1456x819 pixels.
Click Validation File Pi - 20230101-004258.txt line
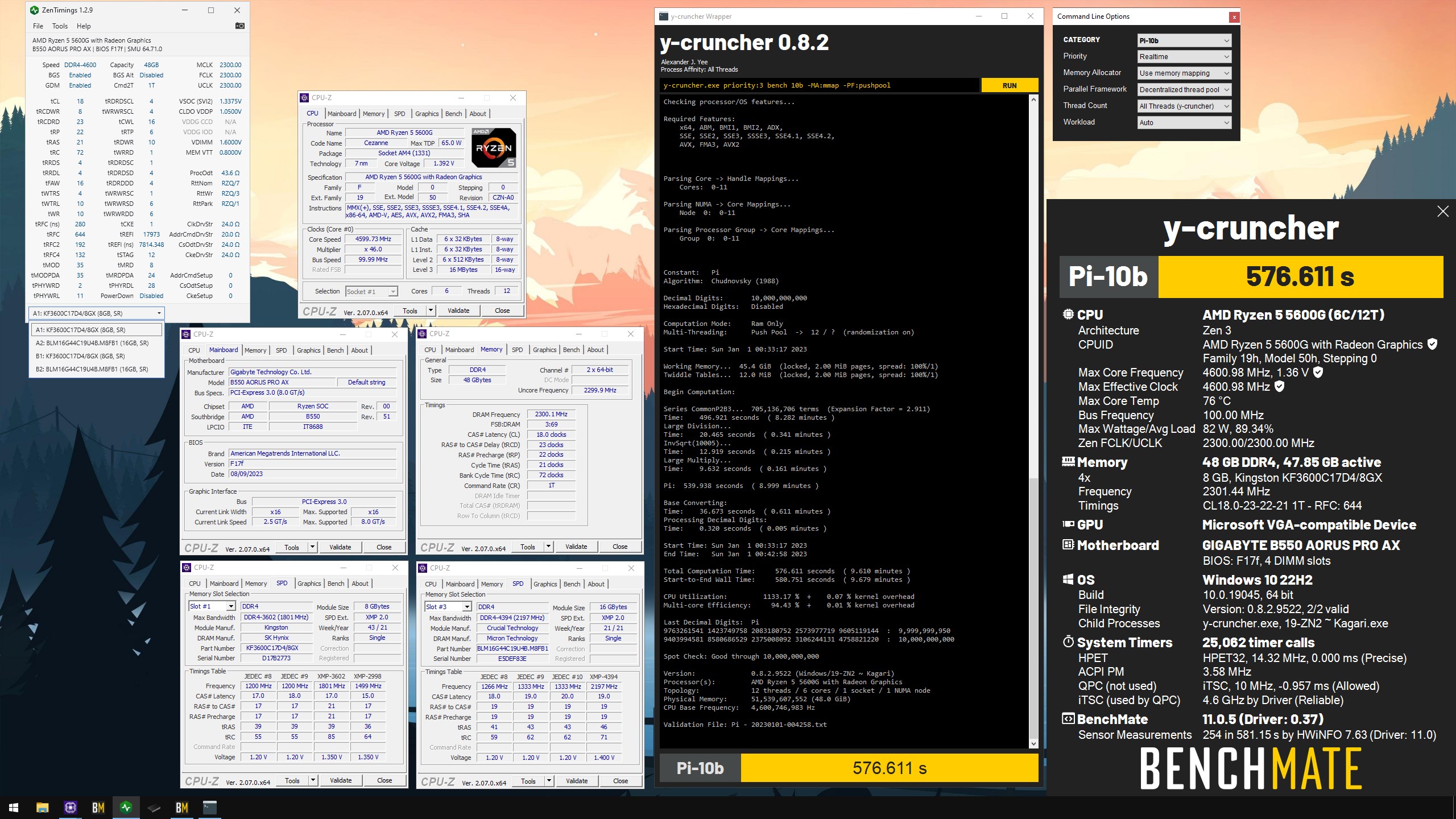point(745,725)
